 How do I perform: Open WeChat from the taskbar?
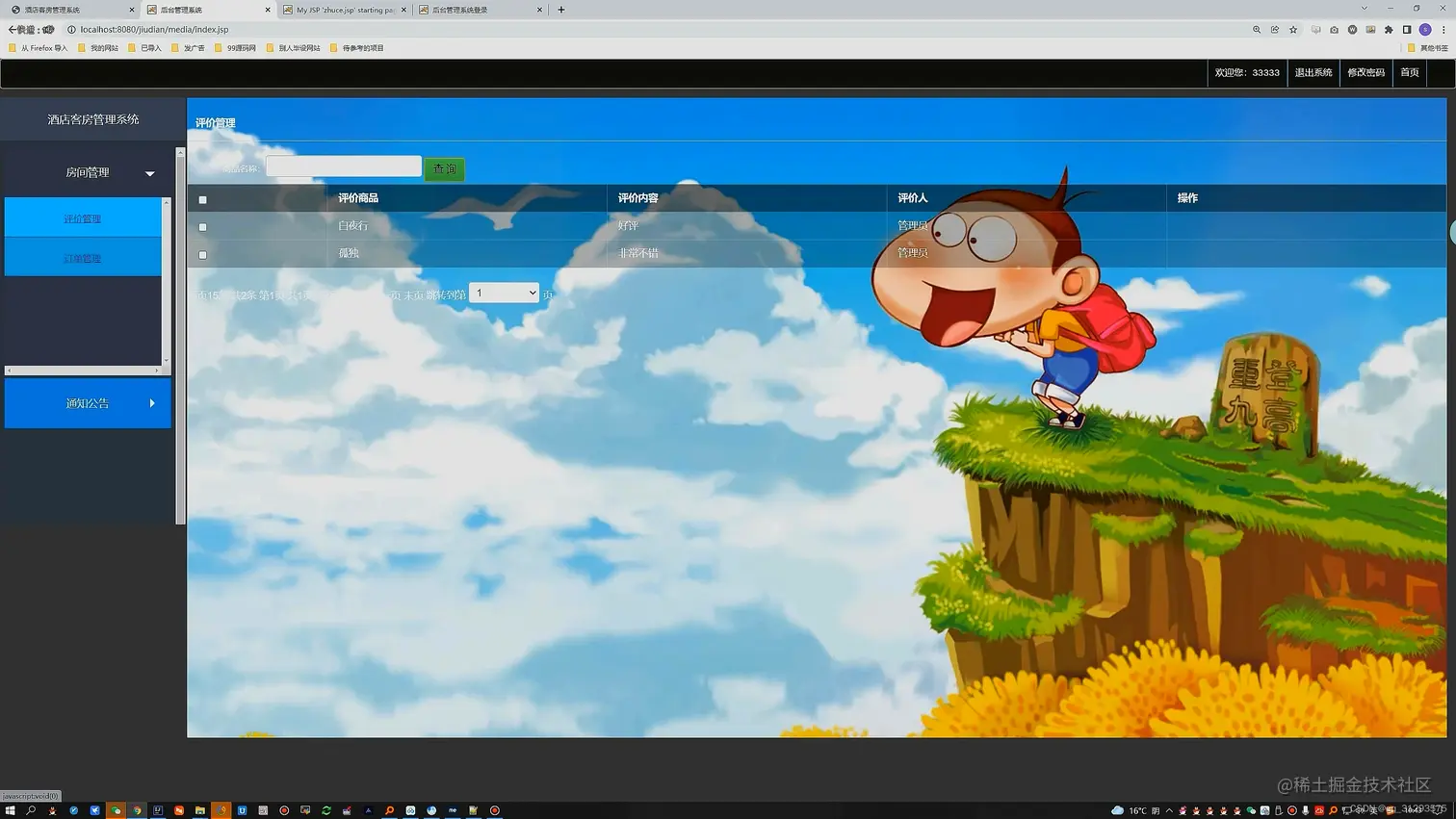click(116, 810)
